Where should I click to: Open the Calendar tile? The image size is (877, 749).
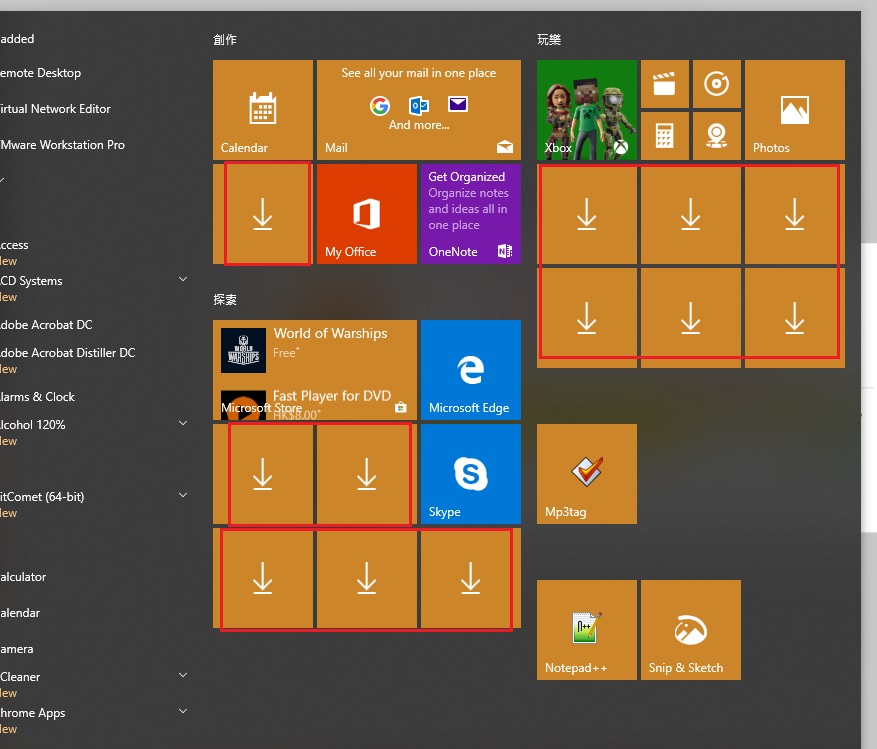(x=262, y=110)
